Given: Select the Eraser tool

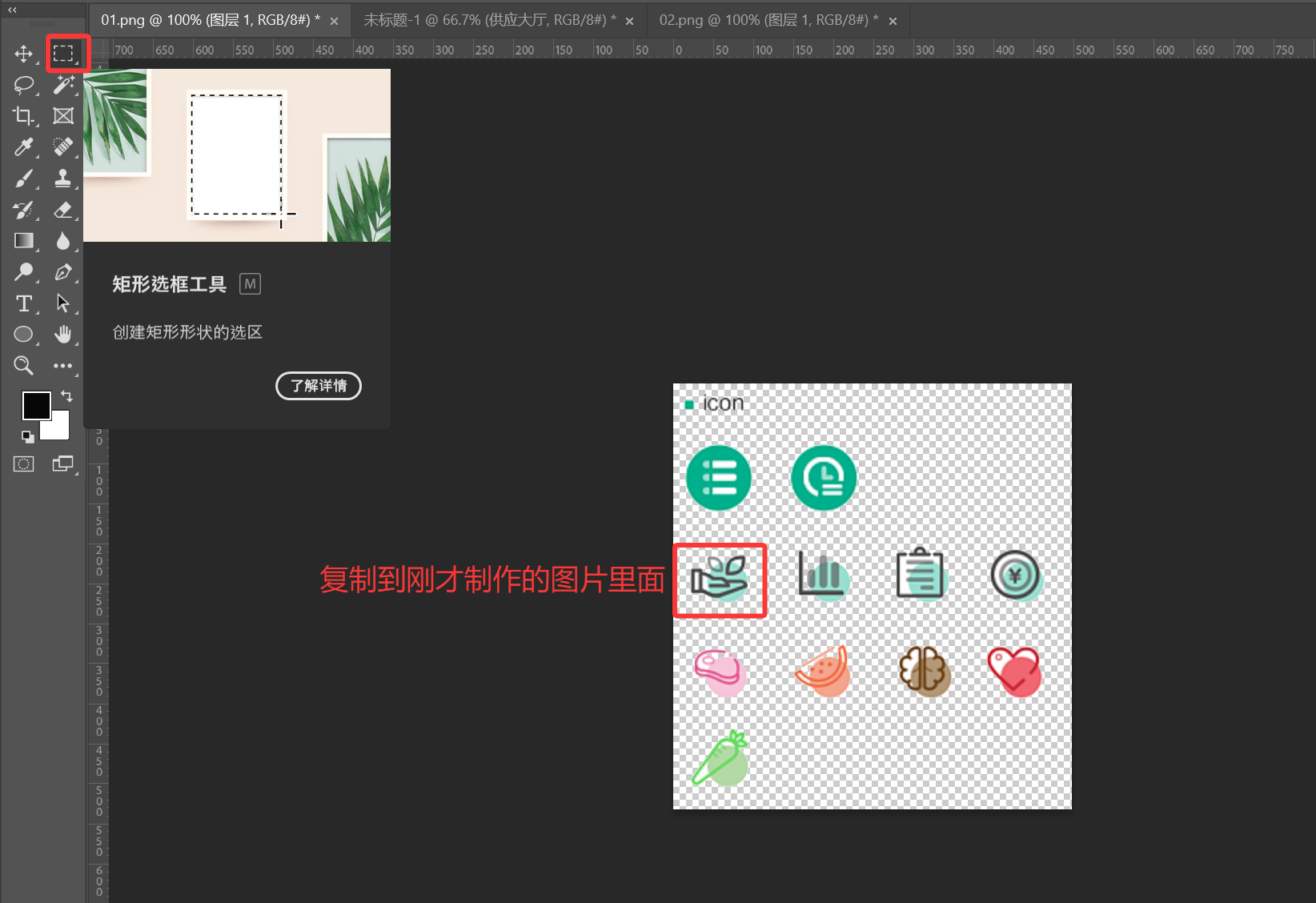Looking at the screenshot, I should click(x=63, y=210).
